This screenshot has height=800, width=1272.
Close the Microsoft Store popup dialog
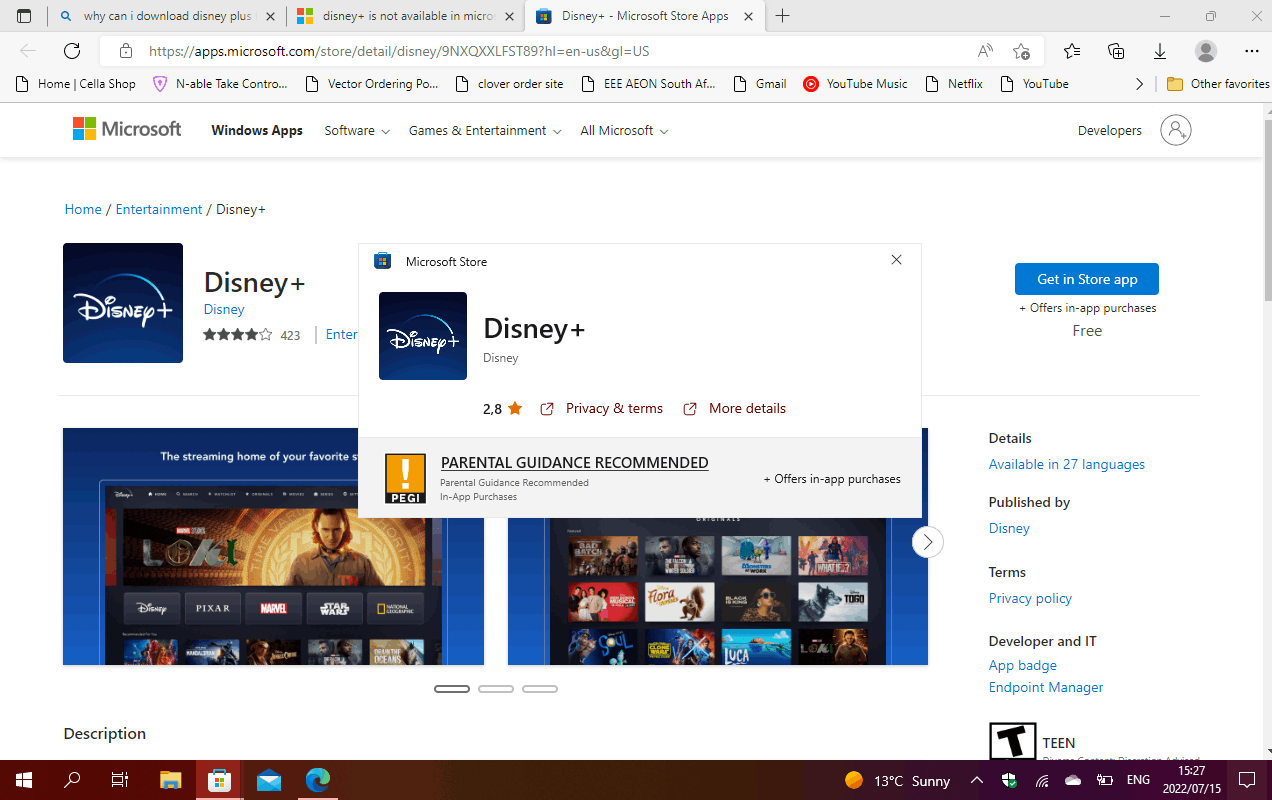896,260
